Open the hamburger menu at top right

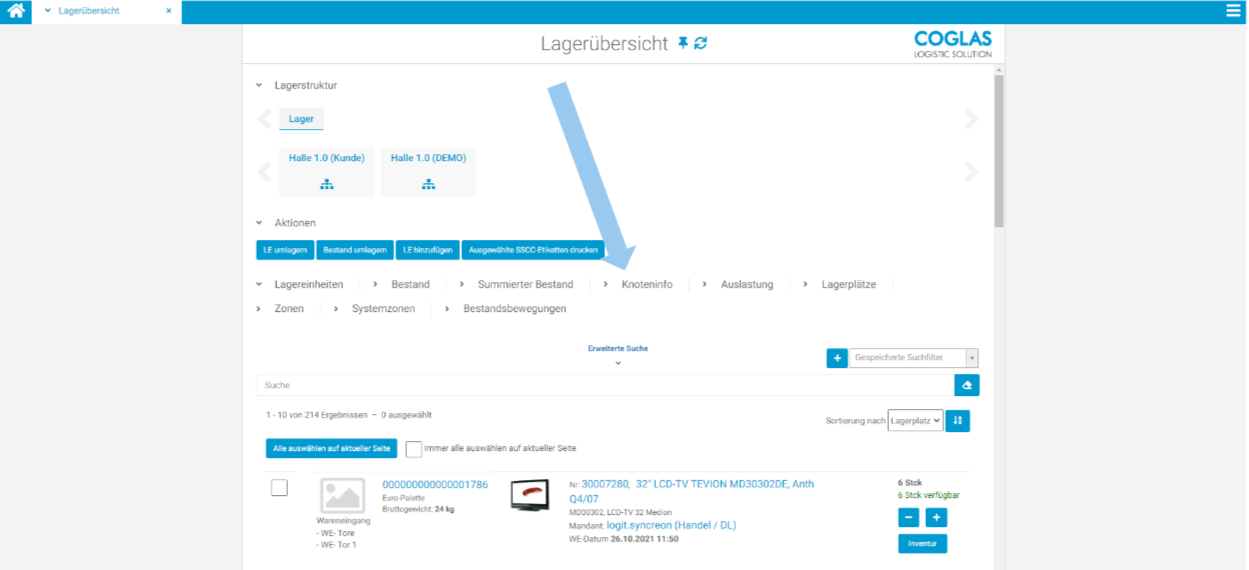pos(1233,11)
